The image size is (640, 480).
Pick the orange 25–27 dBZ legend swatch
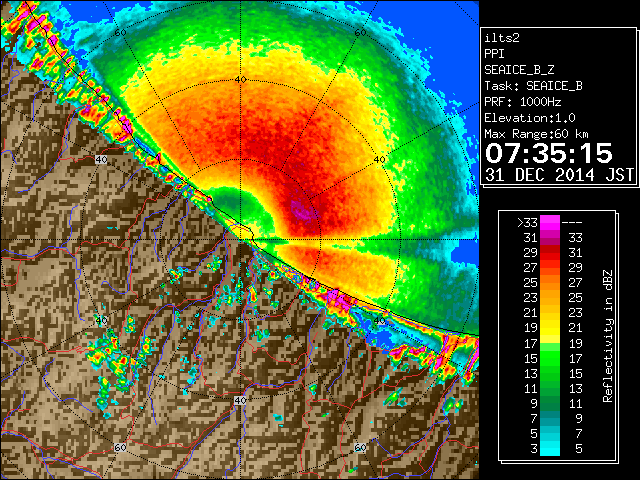coord(550,283)
